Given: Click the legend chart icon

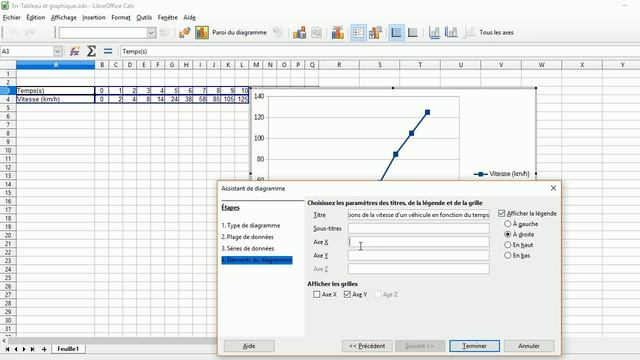Looking at the screenshot, I should click(x=375, y=33).
